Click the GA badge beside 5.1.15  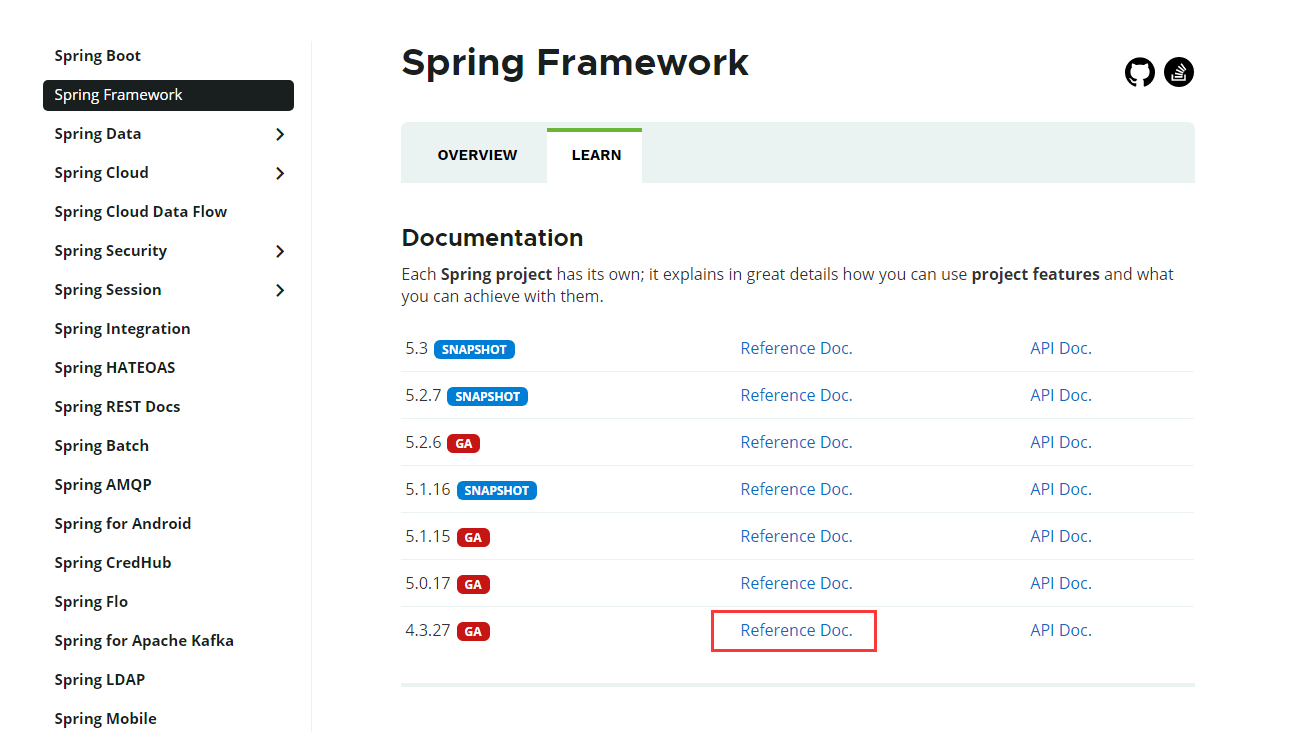(473, 538)
